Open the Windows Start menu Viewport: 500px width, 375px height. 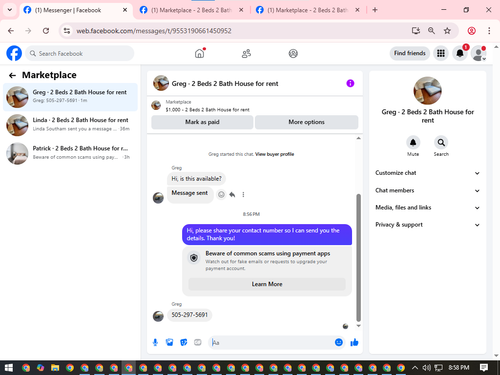coord(9,368)
